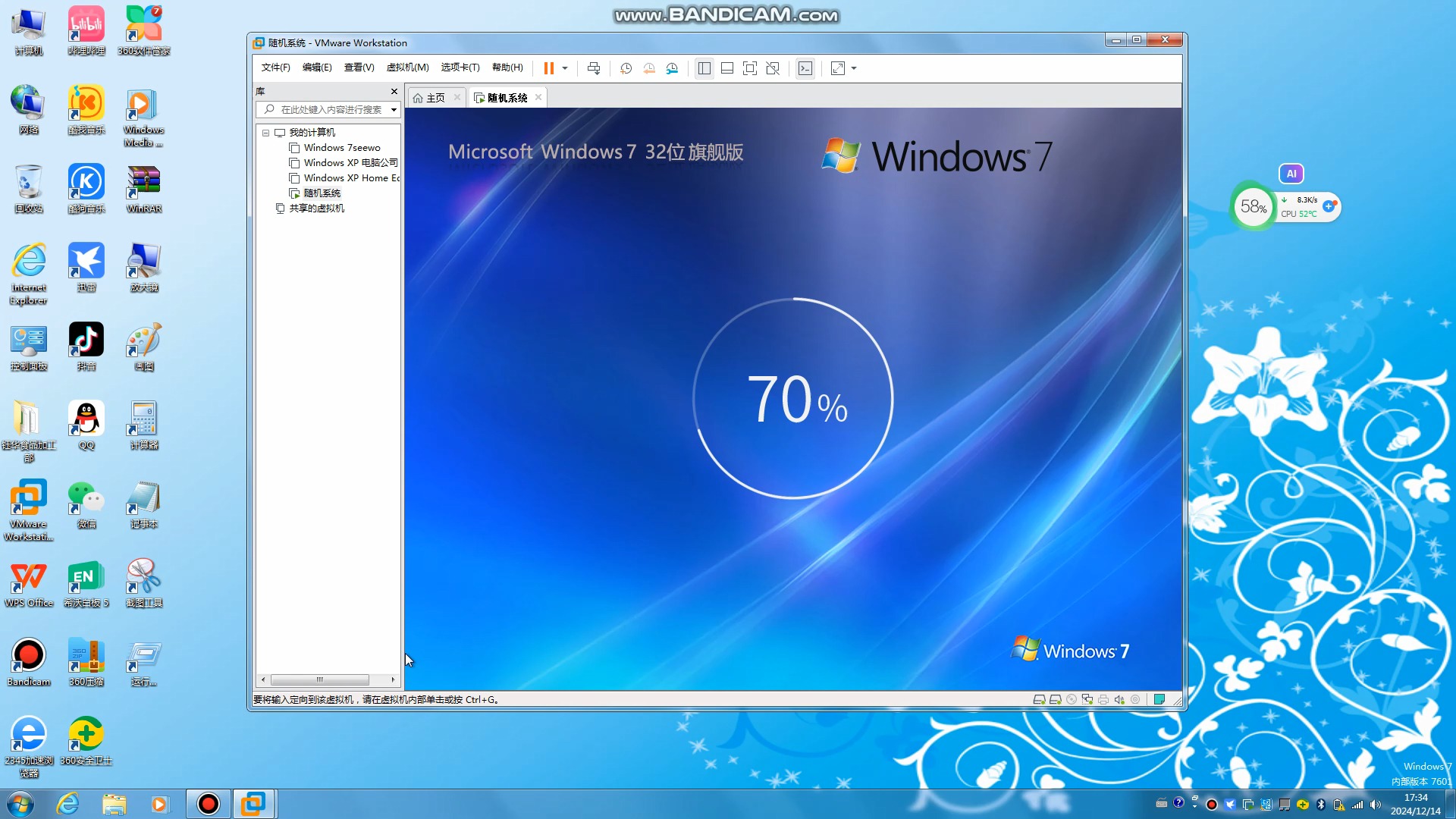Collapse the 我的计算机 tree node
This screenshot has height=819, width=1456.
click(x=267, y=132)
